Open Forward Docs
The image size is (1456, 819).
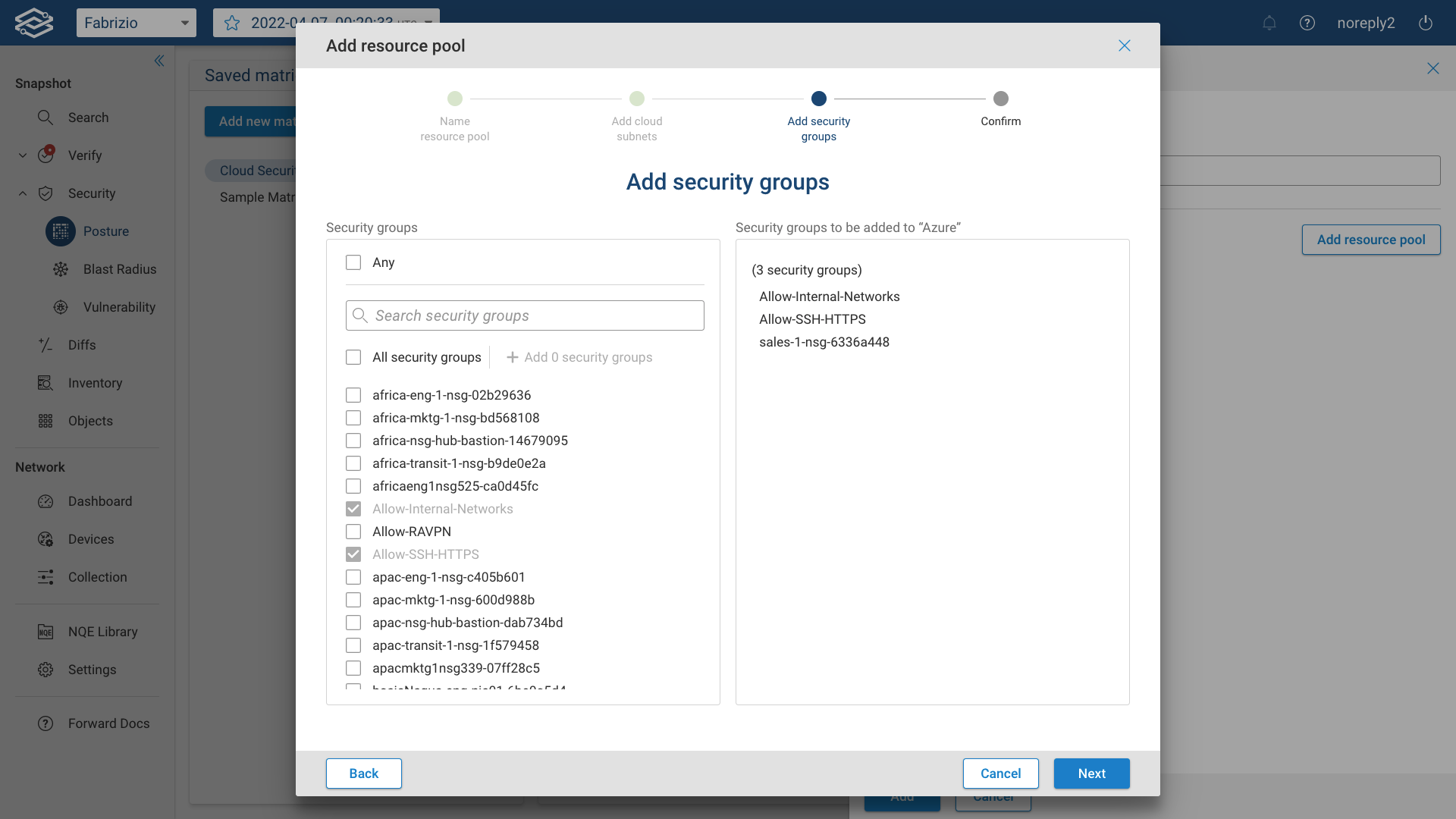[x=108, y=723]
